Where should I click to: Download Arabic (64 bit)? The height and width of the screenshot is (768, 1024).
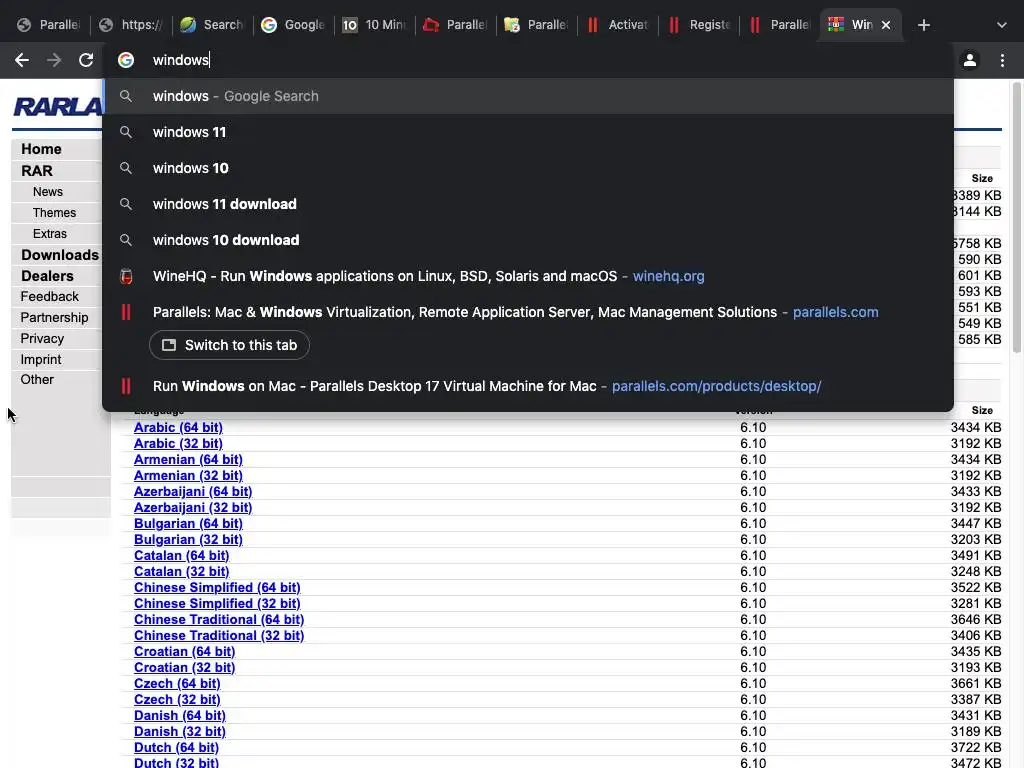[x=178, y=427]
